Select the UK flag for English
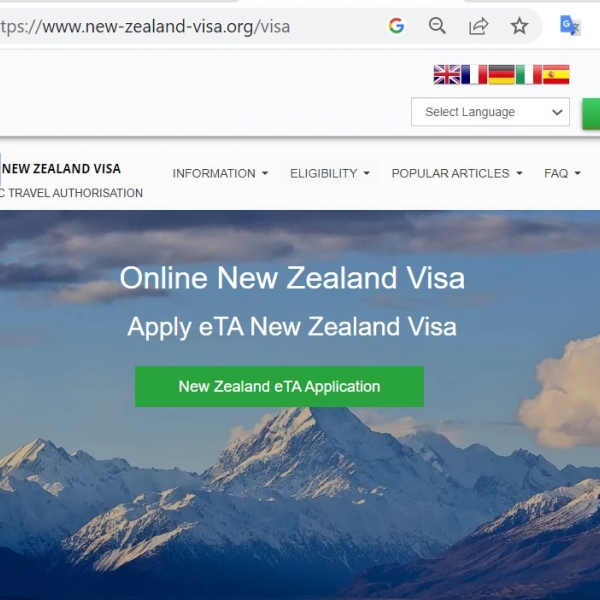600x600 pixels. tap(447, 74)
